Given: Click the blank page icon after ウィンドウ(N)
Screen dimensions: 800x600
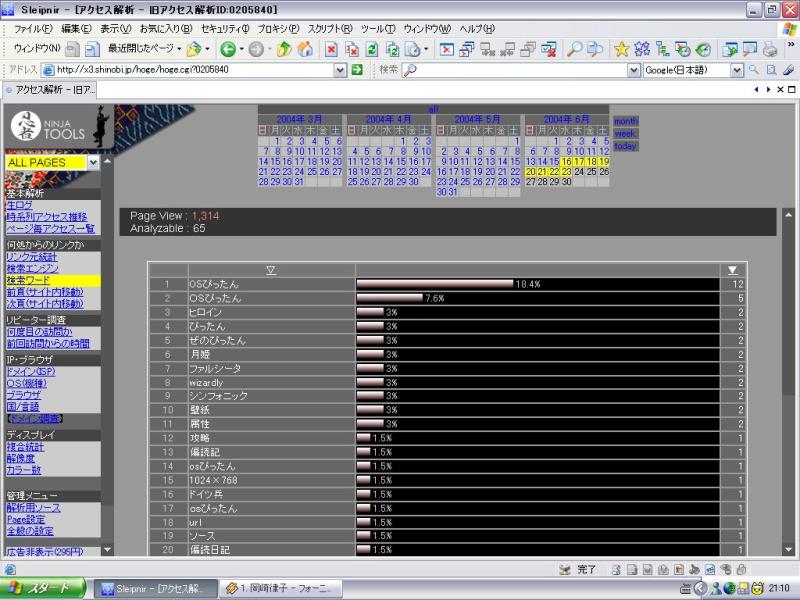Looking at the screenshot, I should 72,49.
